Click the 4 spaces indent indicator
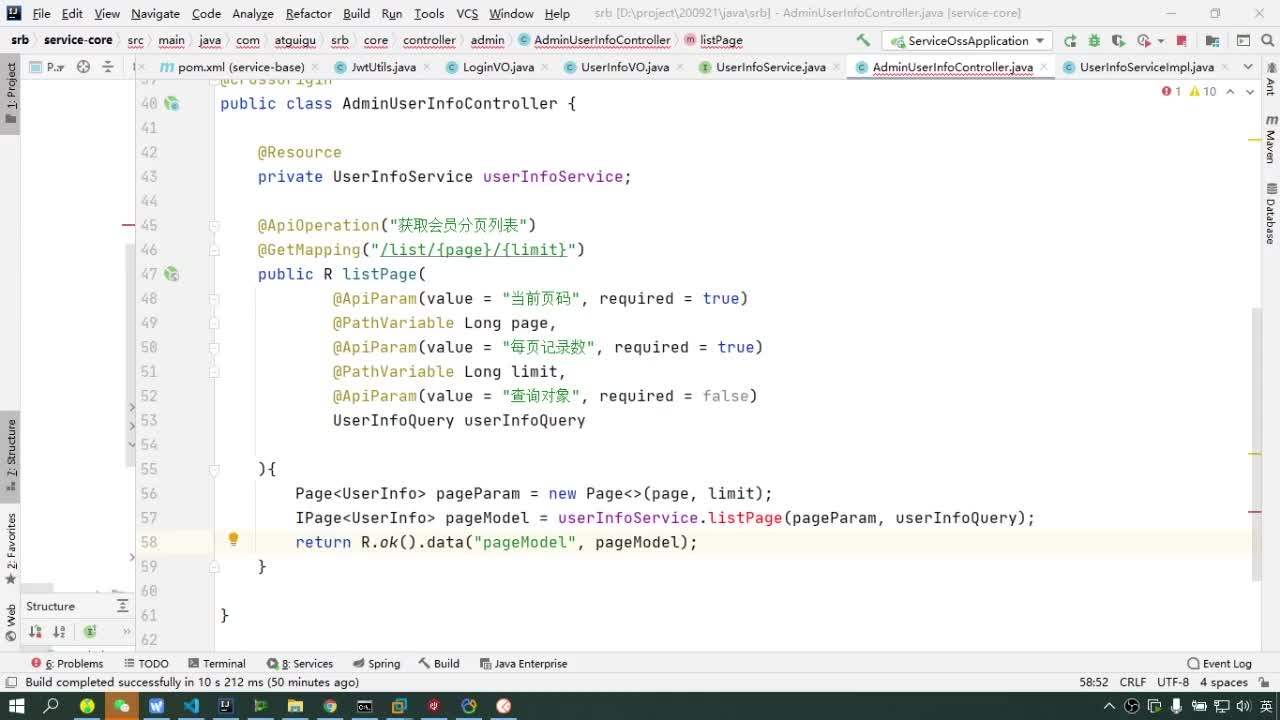The width and height of the screenshot is (1280, 720). (x=1223, y=682)
